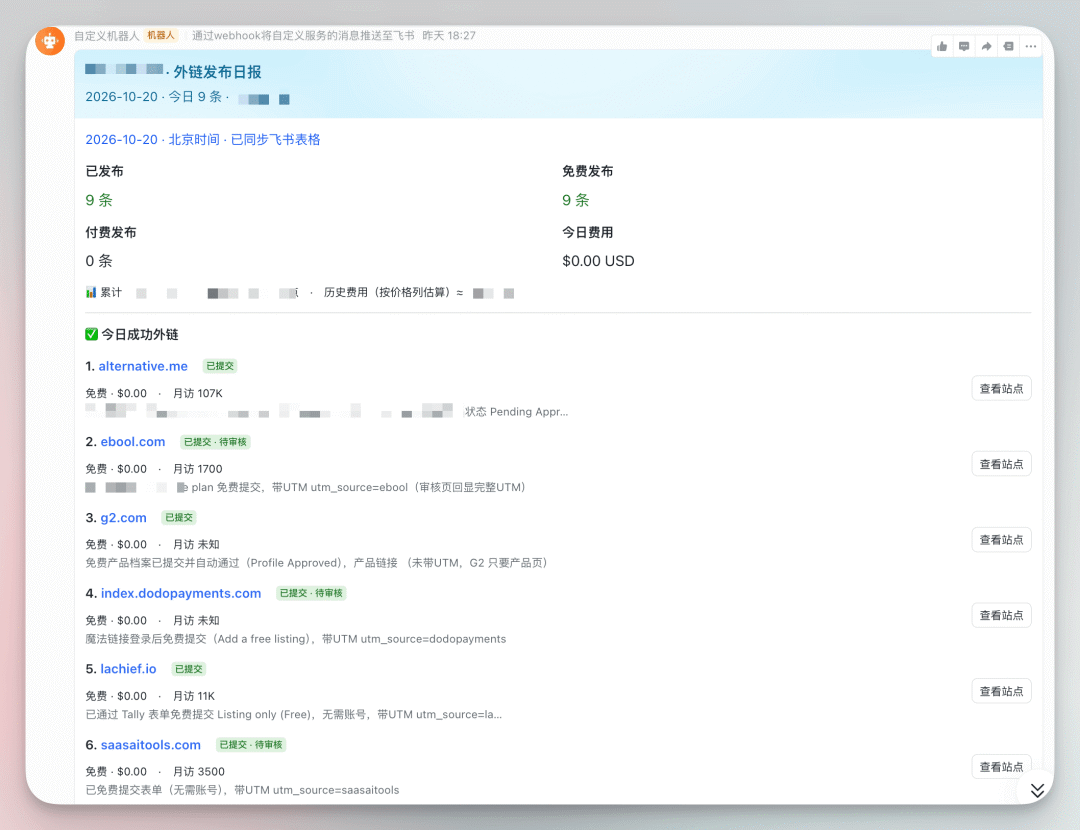Click the lachief.io Tally 表单 description
The image size is (1080, 830).
(x=293, y=714)
